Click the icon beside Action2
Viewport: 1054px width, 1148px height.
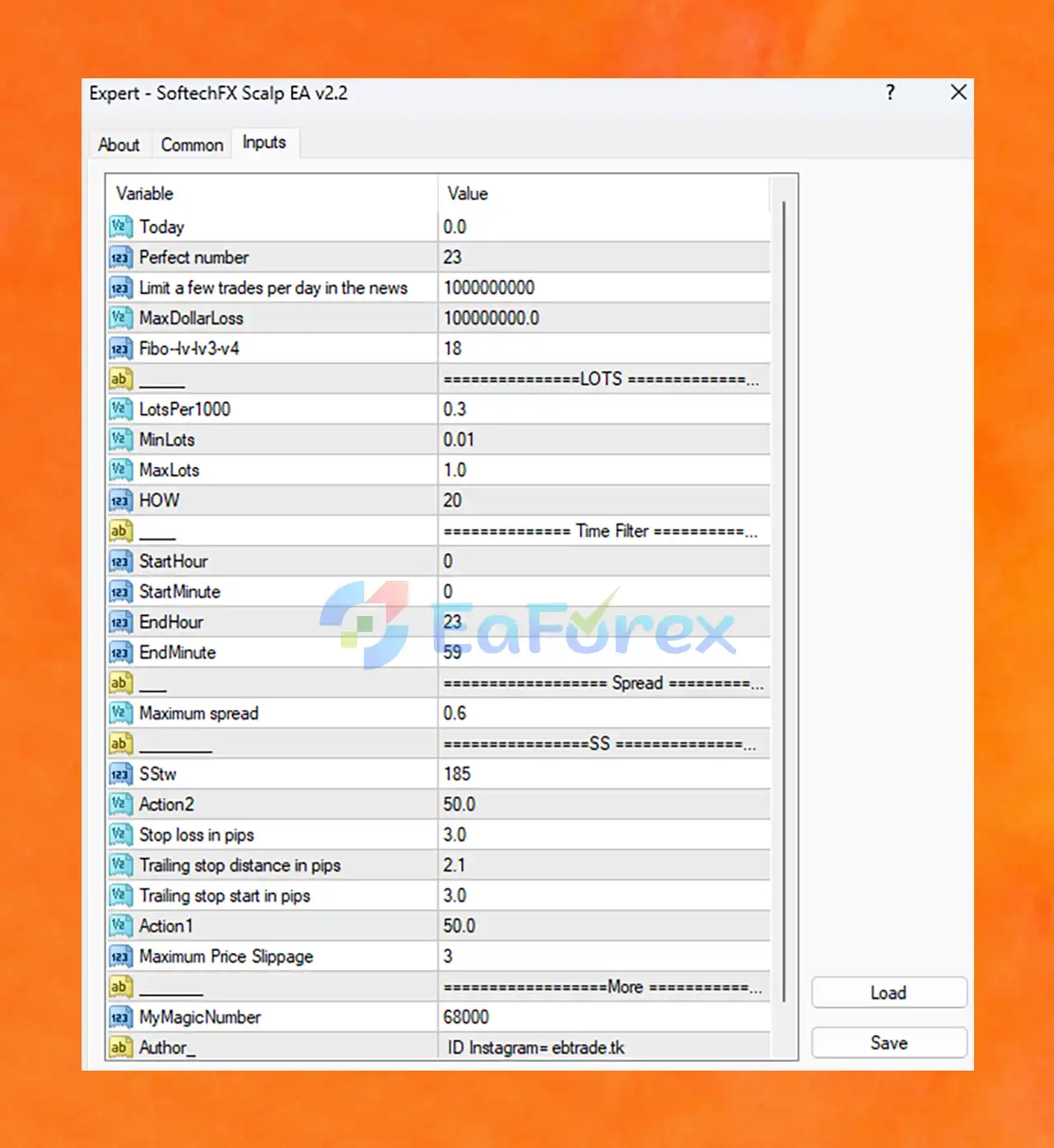120,805
